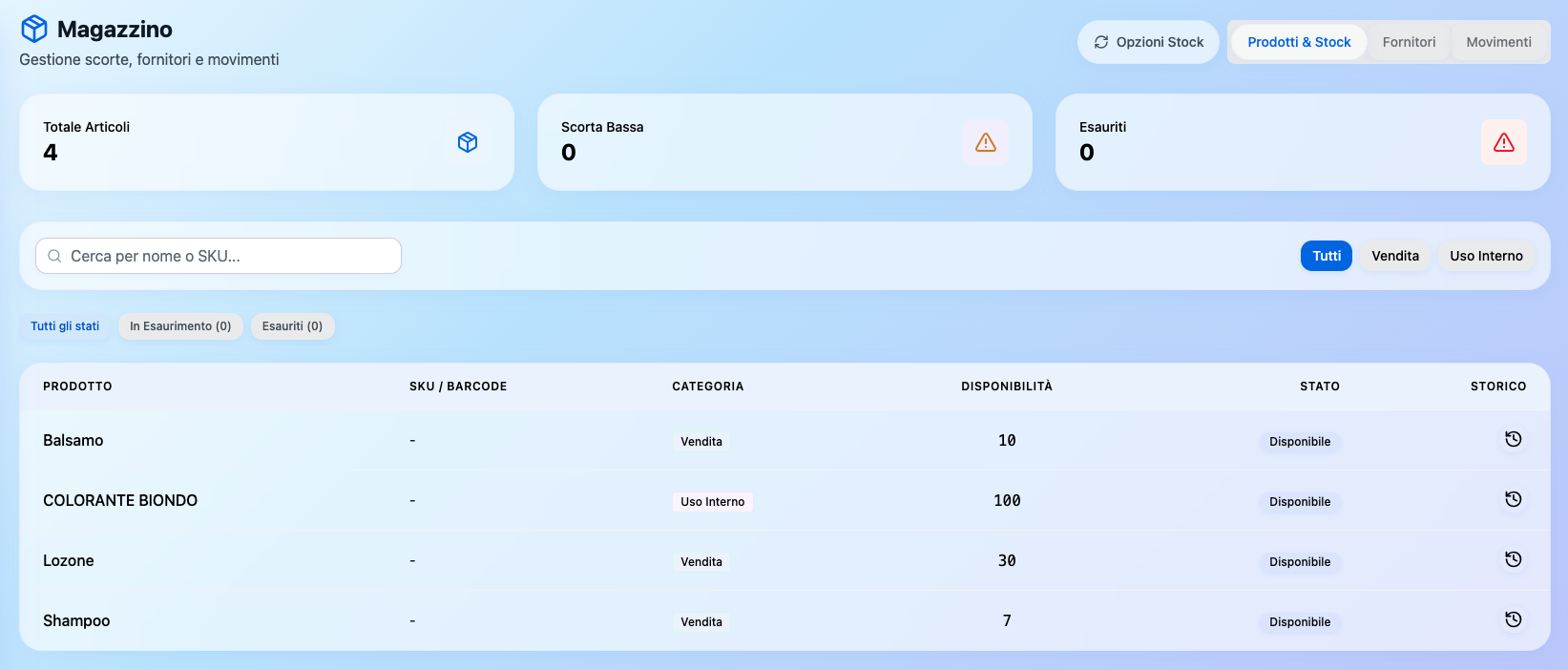The height and width of the screenshot is (670, 1568).
Task: Open Opzioni Stock settings
Action: [x=1148, y=42]
